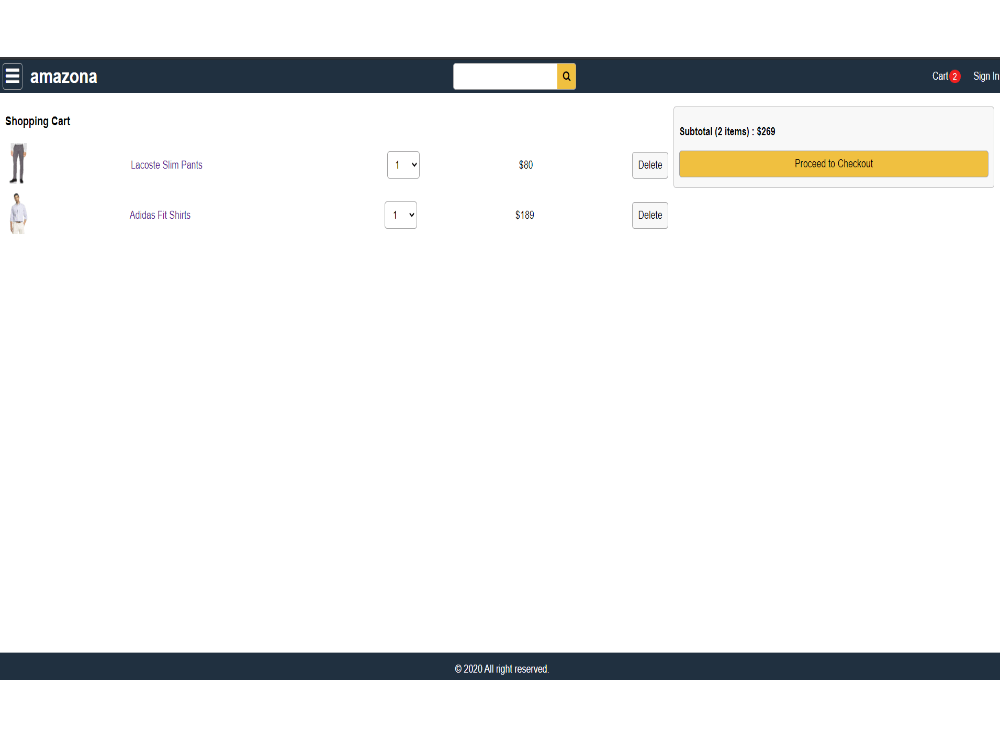
Task: Expand the pants quantity selector arrow
Action: (x=412, y=165)
